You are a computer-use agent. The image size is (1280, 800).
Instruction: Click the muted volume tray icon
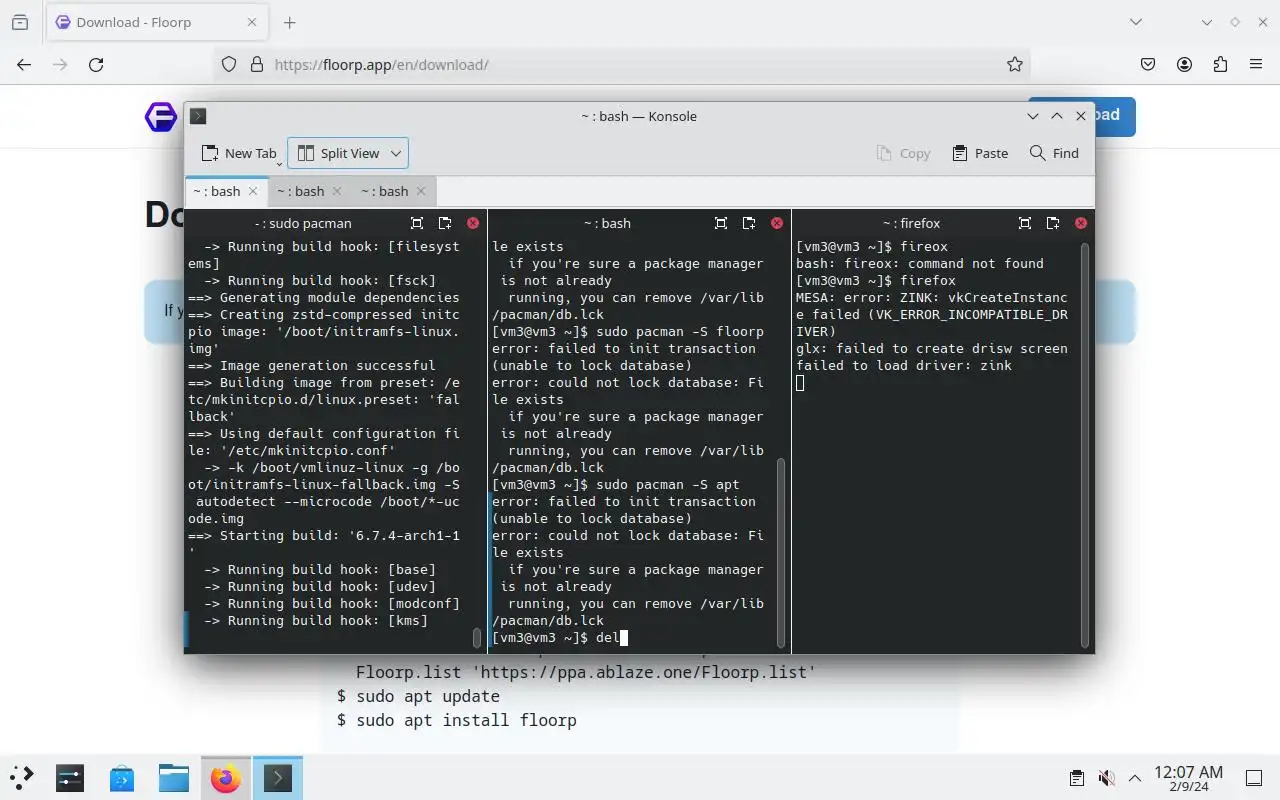pyautogui.click(x=1106, y=778)
